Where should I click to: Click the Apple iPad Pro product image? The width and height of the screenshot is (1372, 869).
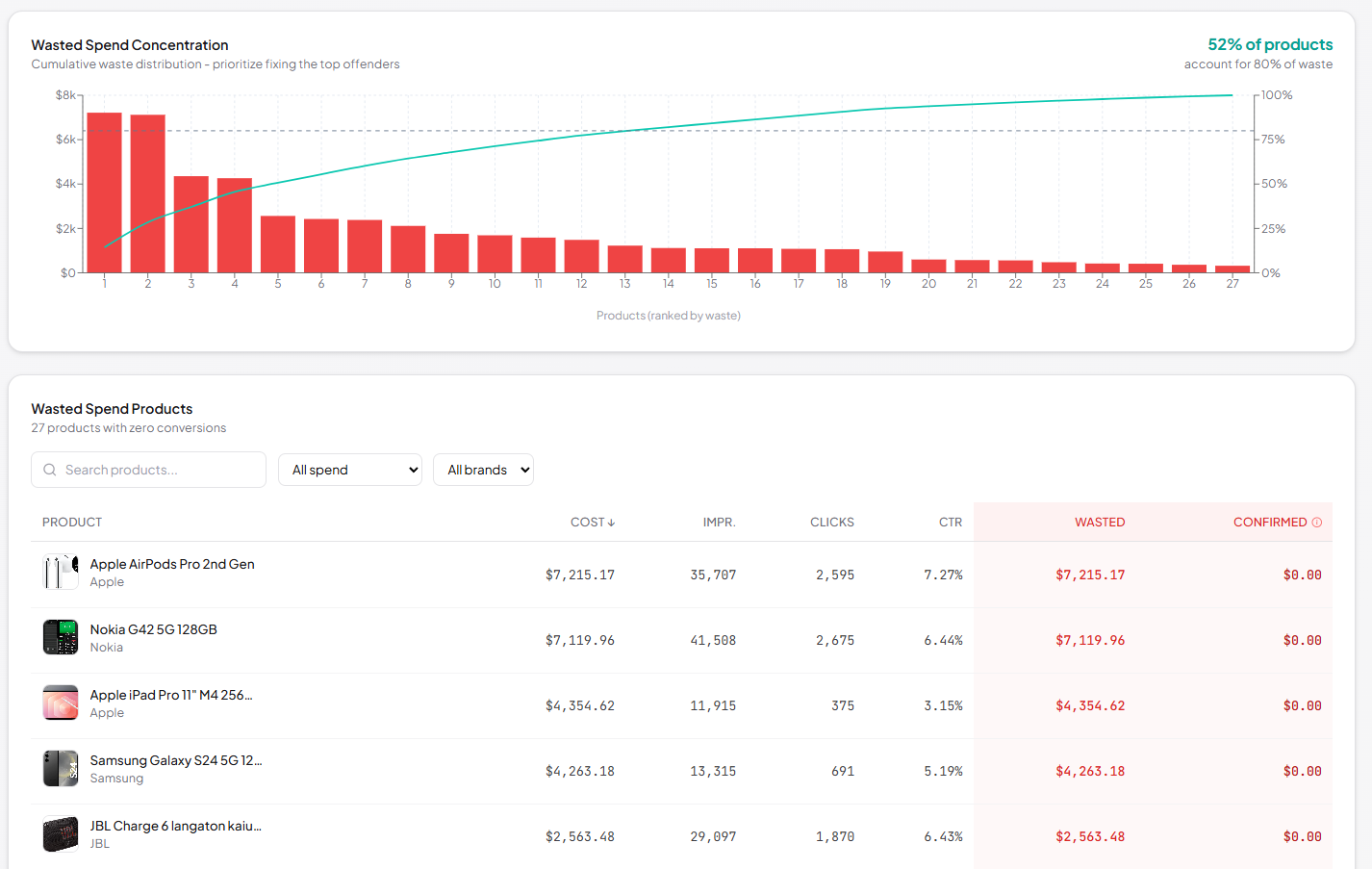(60, 703)
